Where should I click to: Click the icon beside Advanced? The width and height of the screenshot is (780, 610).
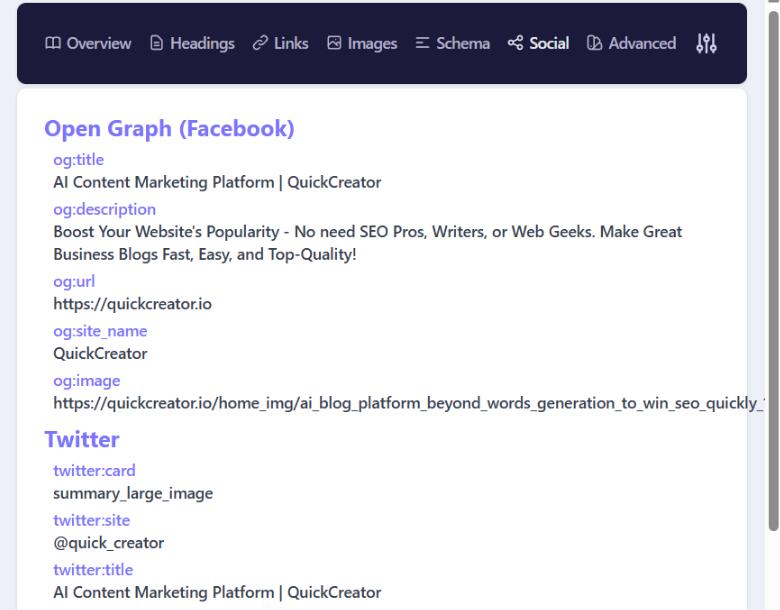coord(594,43)
